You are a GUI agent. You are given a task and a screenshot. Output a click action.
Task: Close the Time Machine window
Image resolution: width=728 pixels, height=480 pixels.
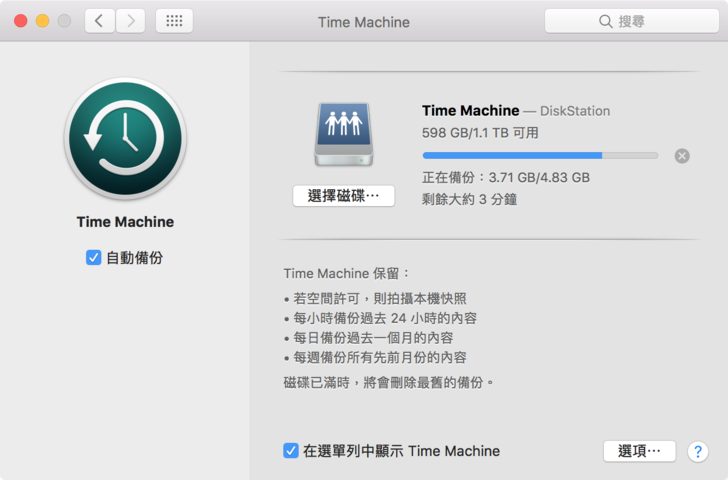pos(20,21)
